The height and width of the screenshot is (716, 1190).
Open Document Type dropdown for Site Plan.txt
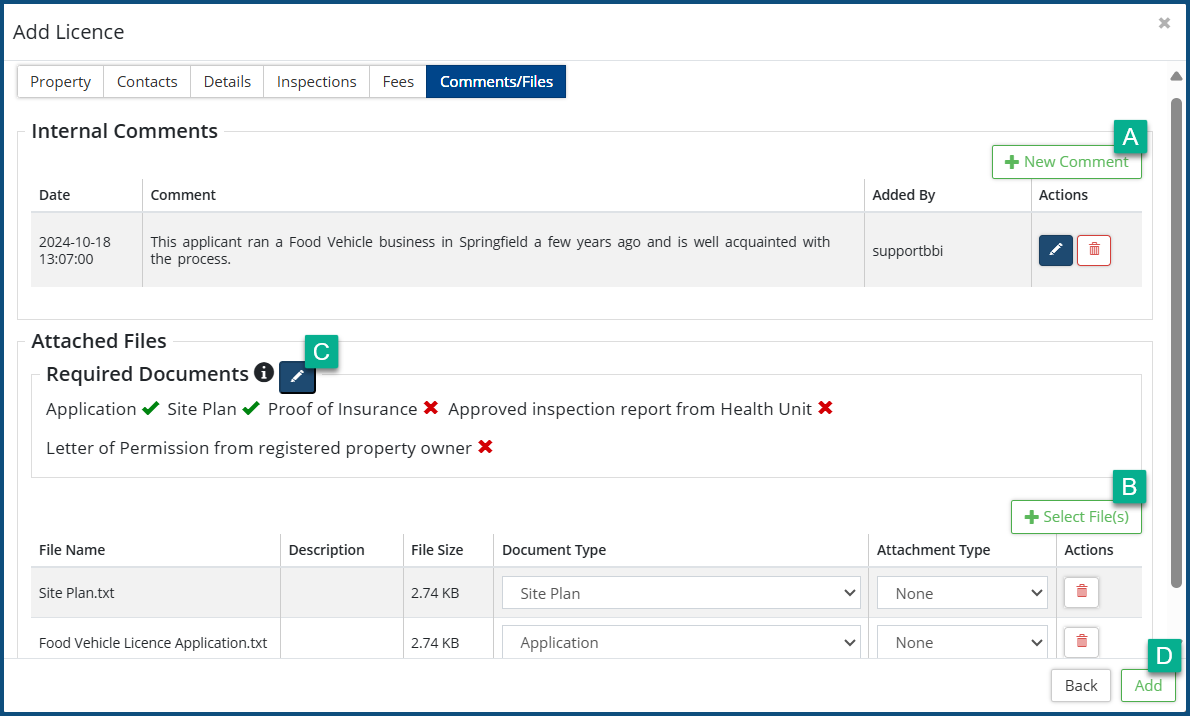point(681,593)
